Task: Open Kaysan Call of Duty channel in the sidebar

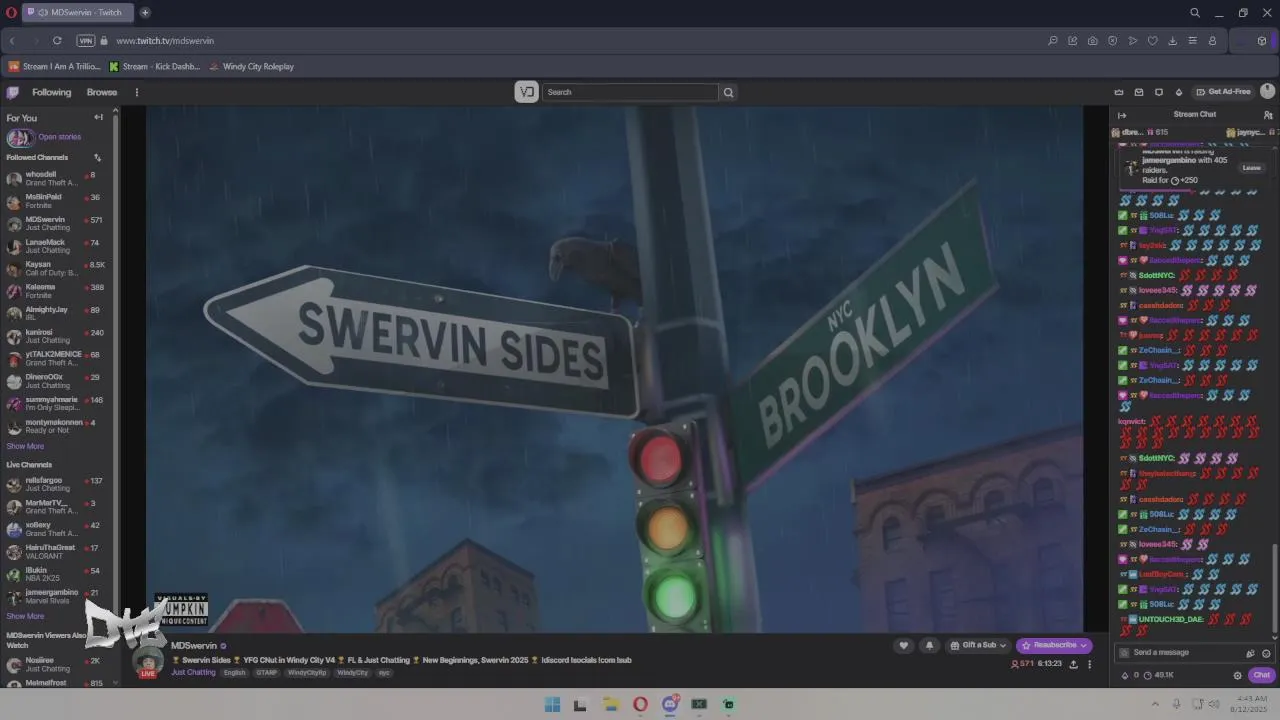Action: tap(58, 269)
